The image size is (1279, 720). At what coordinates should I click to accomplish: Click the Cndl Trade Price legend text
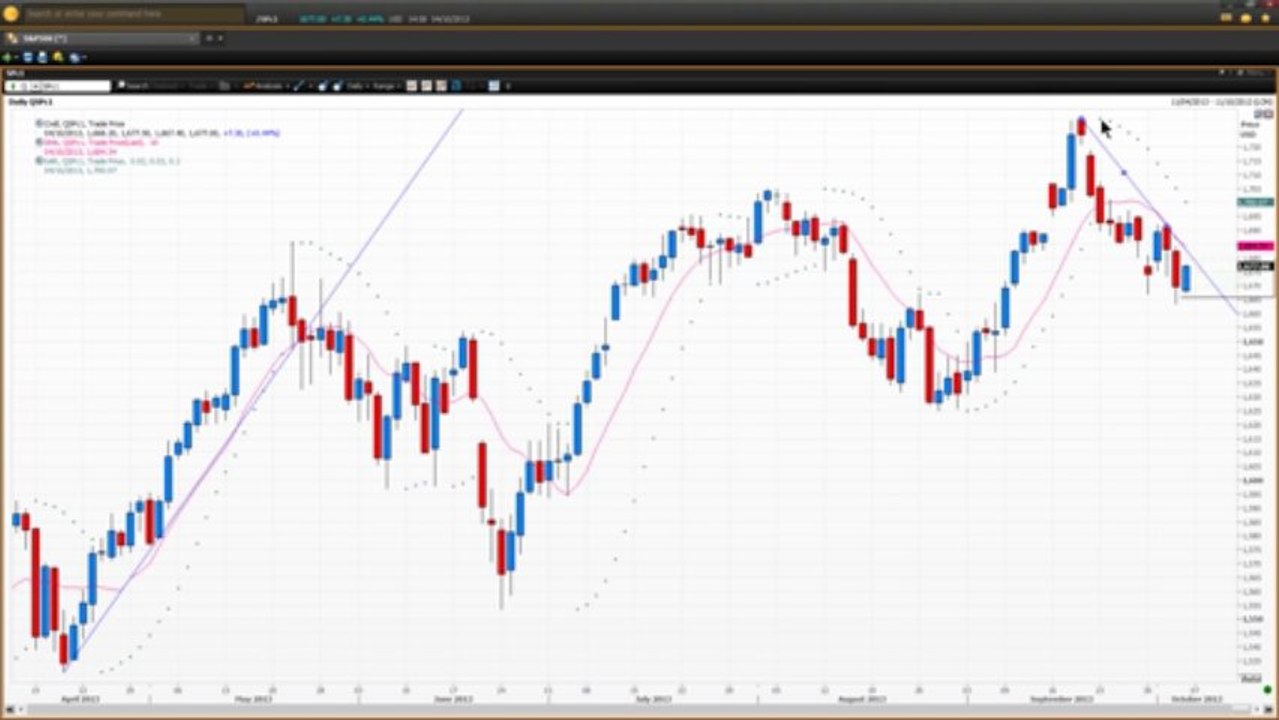tap(83, 123)
